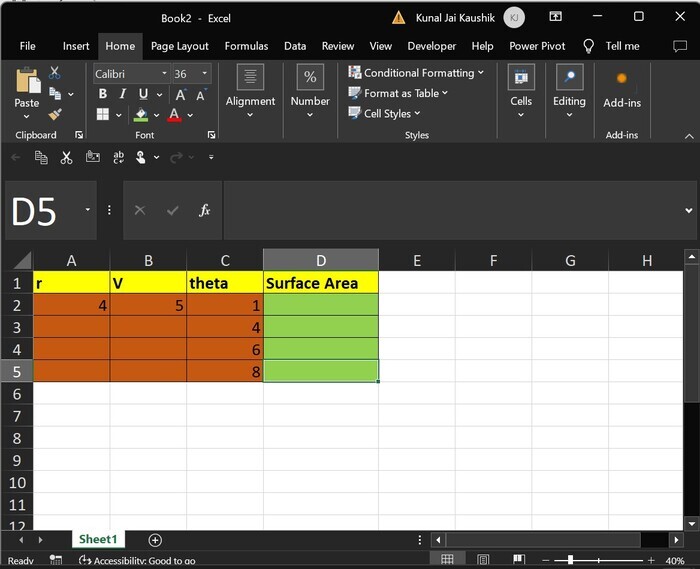Expand the font size 36 dropdown
Screen dimensions: 700x569
[x=205, y=74]
